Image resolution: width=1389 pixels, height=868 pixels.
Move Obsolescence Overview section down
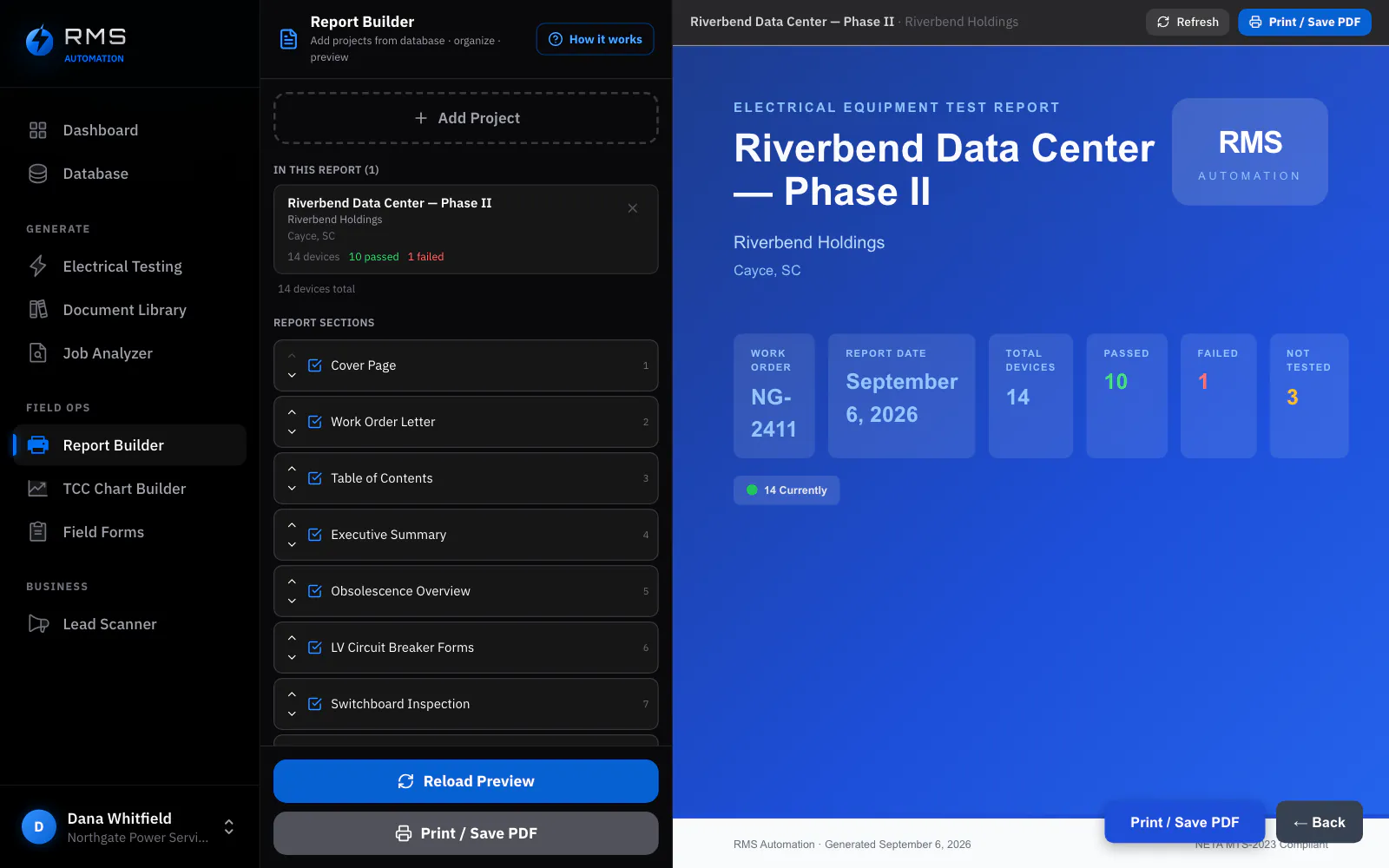point(292,601)
